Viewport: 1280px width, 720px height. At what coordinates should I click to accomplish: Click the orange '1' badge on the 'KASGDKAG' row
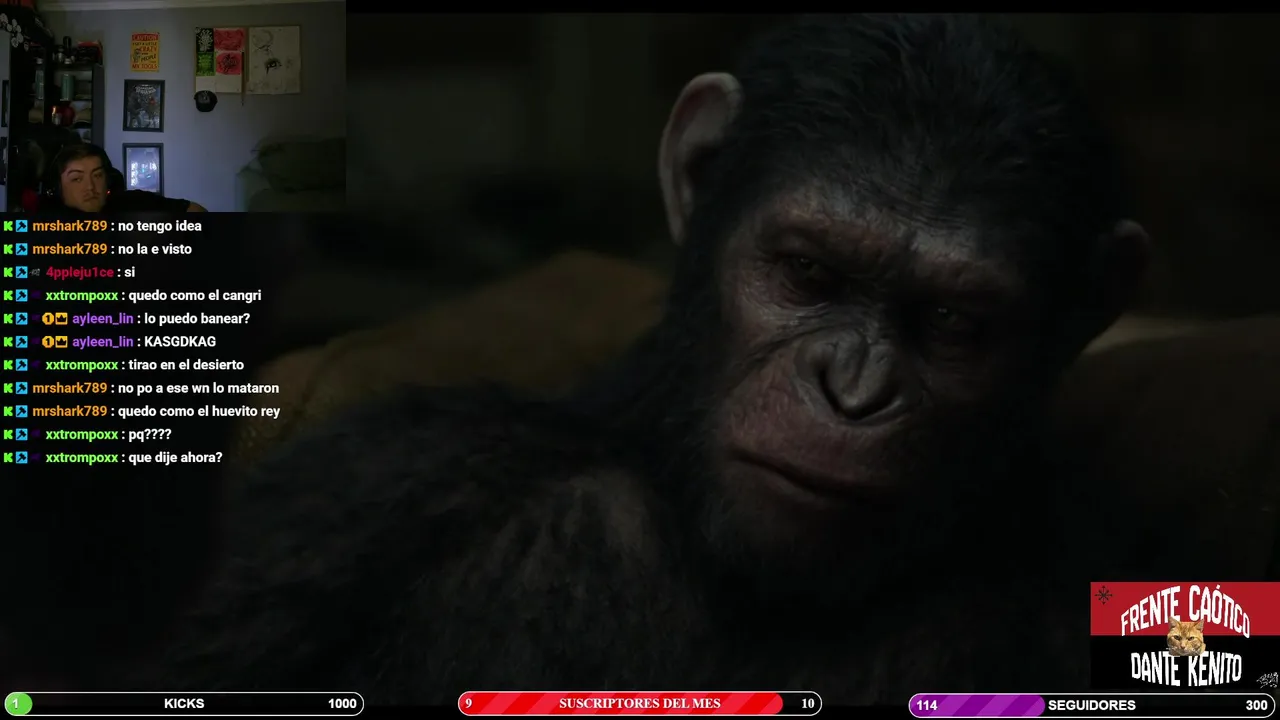(x=48, y=341)
